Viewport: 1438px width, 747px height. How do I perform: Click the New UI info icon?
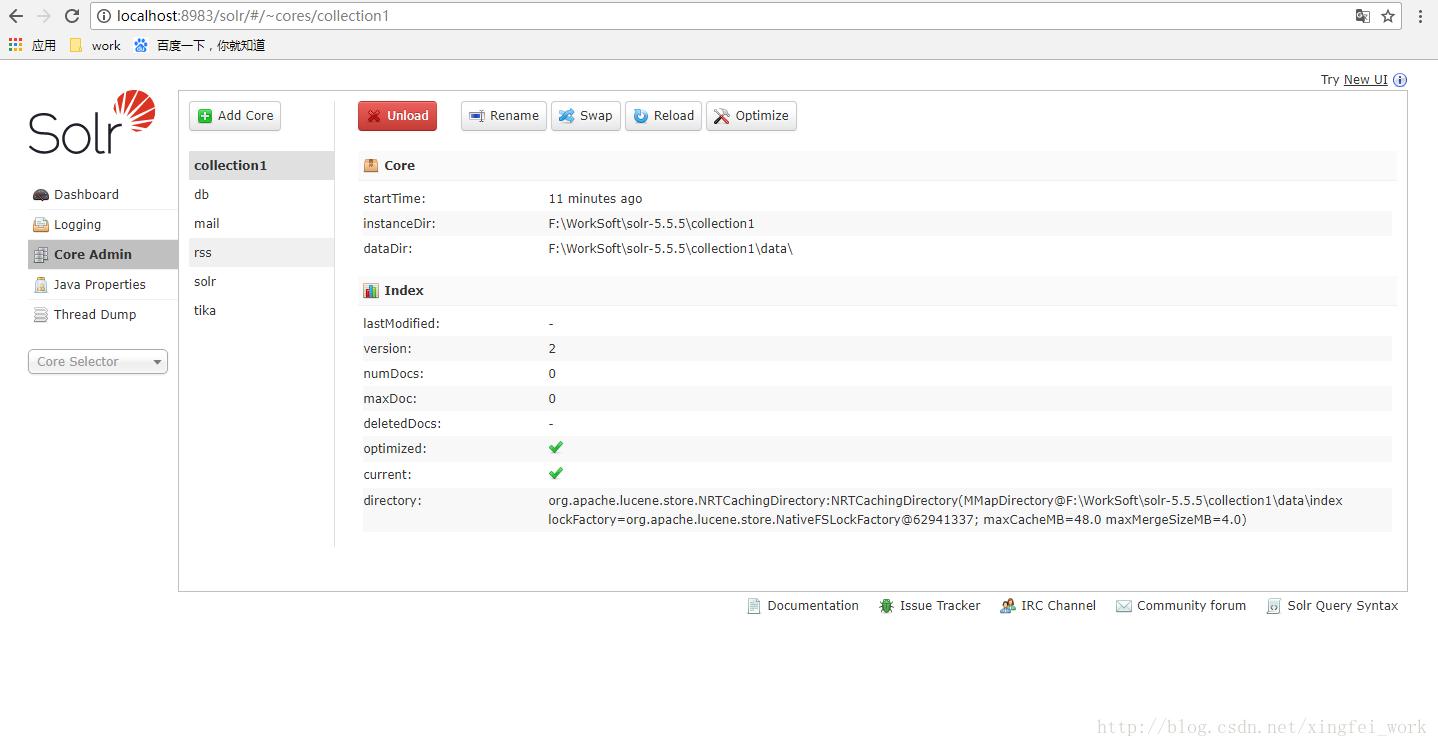point(1400,80)
